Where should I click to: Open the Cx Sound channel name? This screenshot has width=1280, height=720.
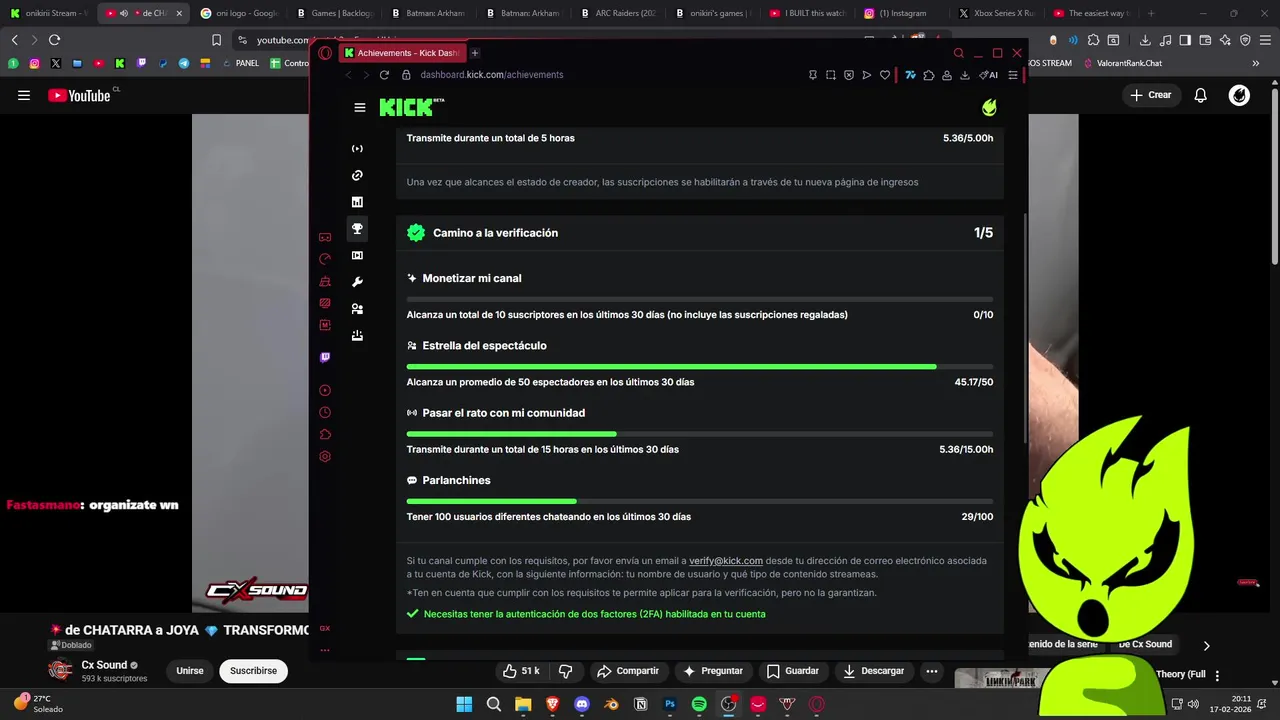click(x=104, y=665)
